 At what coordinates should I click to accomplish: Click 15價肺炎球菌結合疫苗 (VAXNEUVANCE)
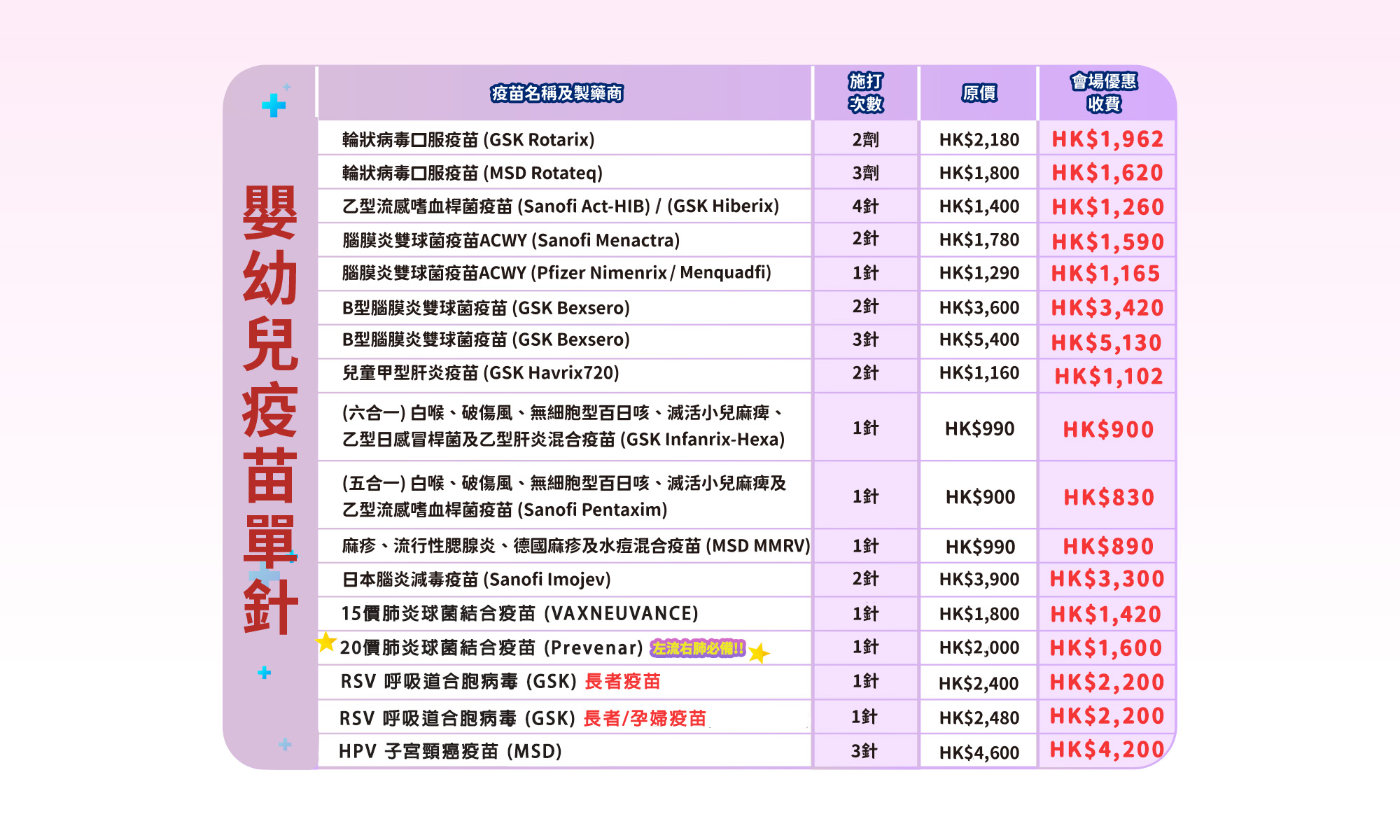click(x=519, y=613)
